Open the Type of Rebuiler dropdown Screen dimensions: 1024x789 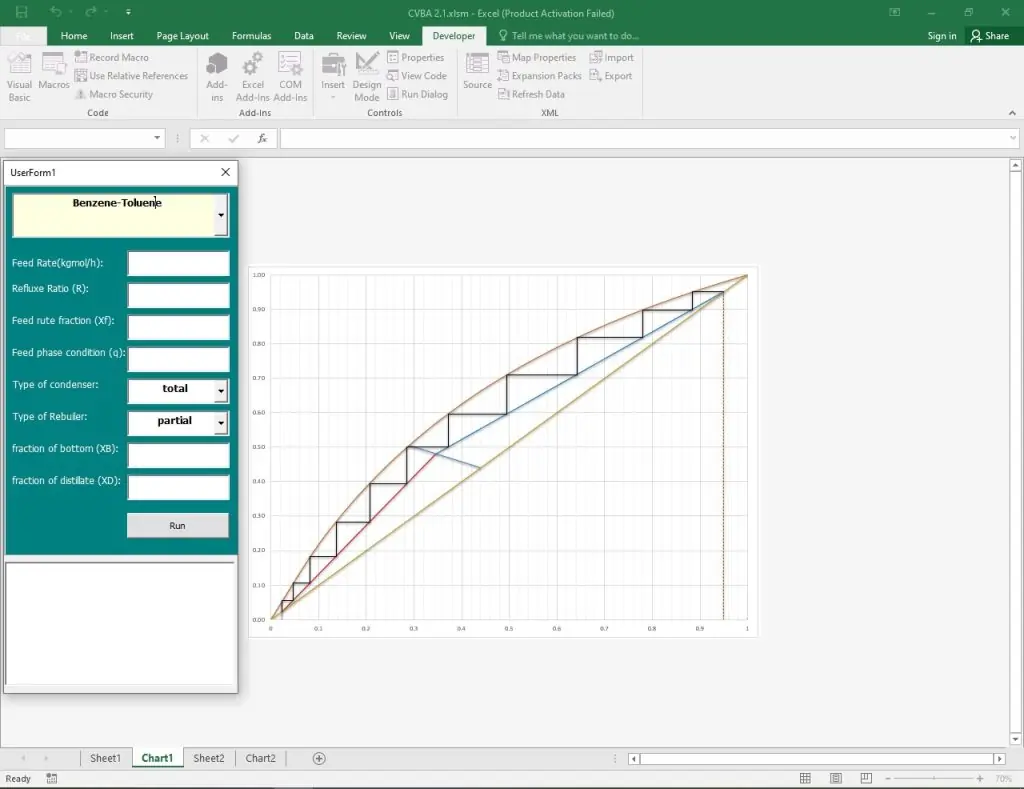tap(221, 423)
